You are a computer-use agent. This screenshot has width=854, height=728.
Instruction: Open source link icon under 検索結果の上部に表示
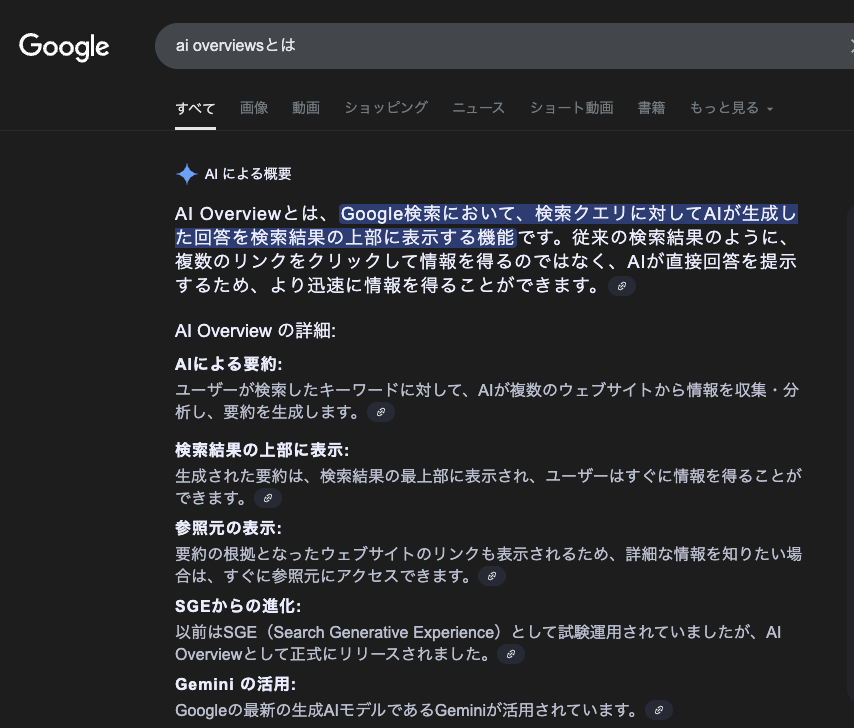click(x=268, y=498)
